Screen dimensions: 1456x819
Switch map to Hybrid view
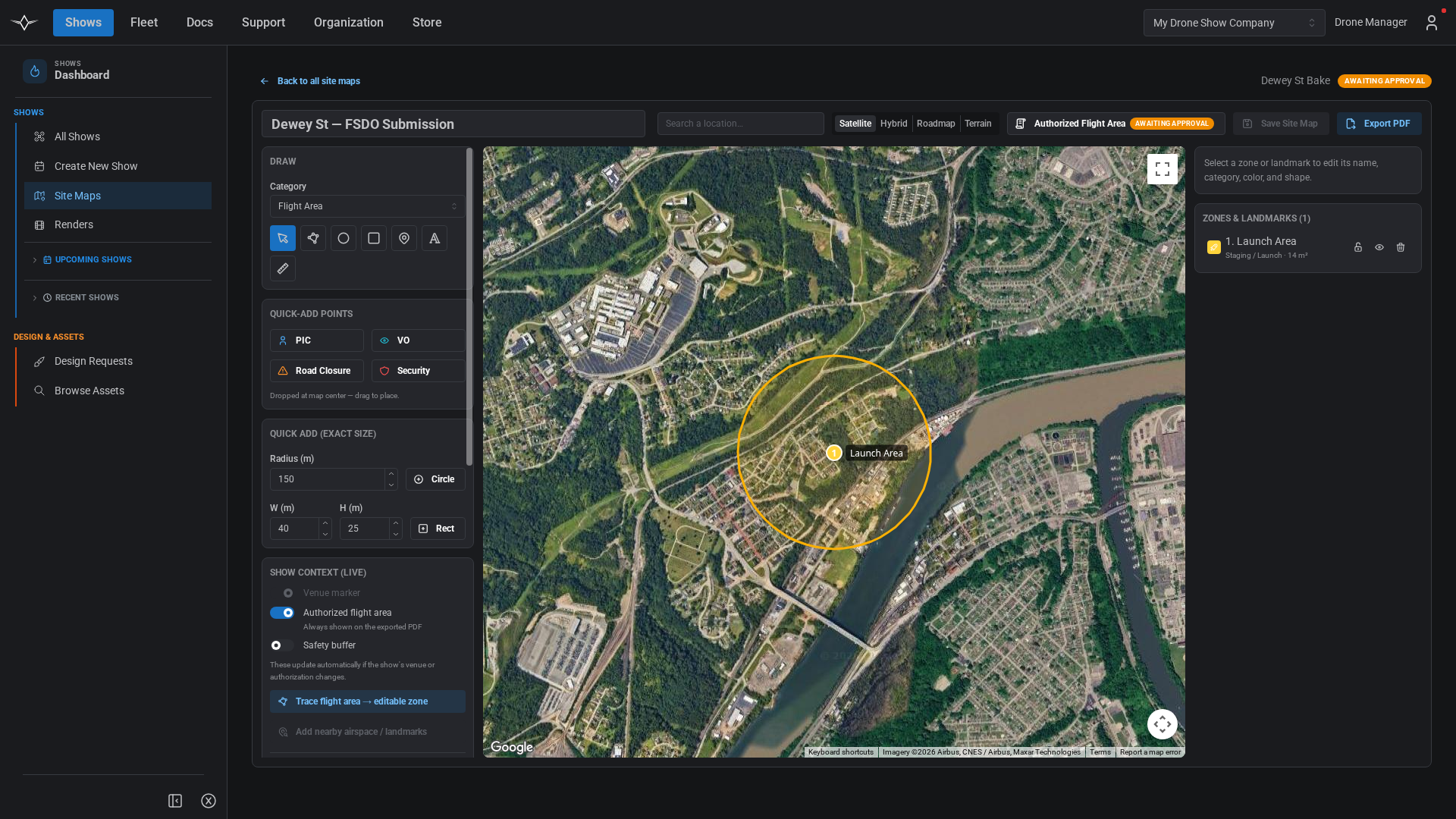[x=893, y=124]
